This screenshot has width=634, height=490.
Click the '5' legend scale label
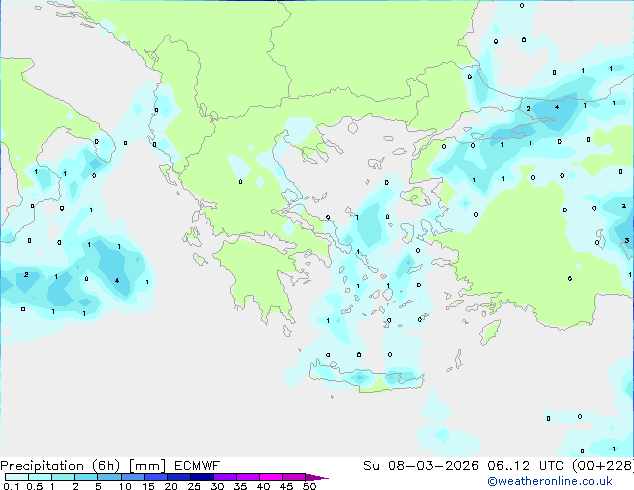coord(98,486)
